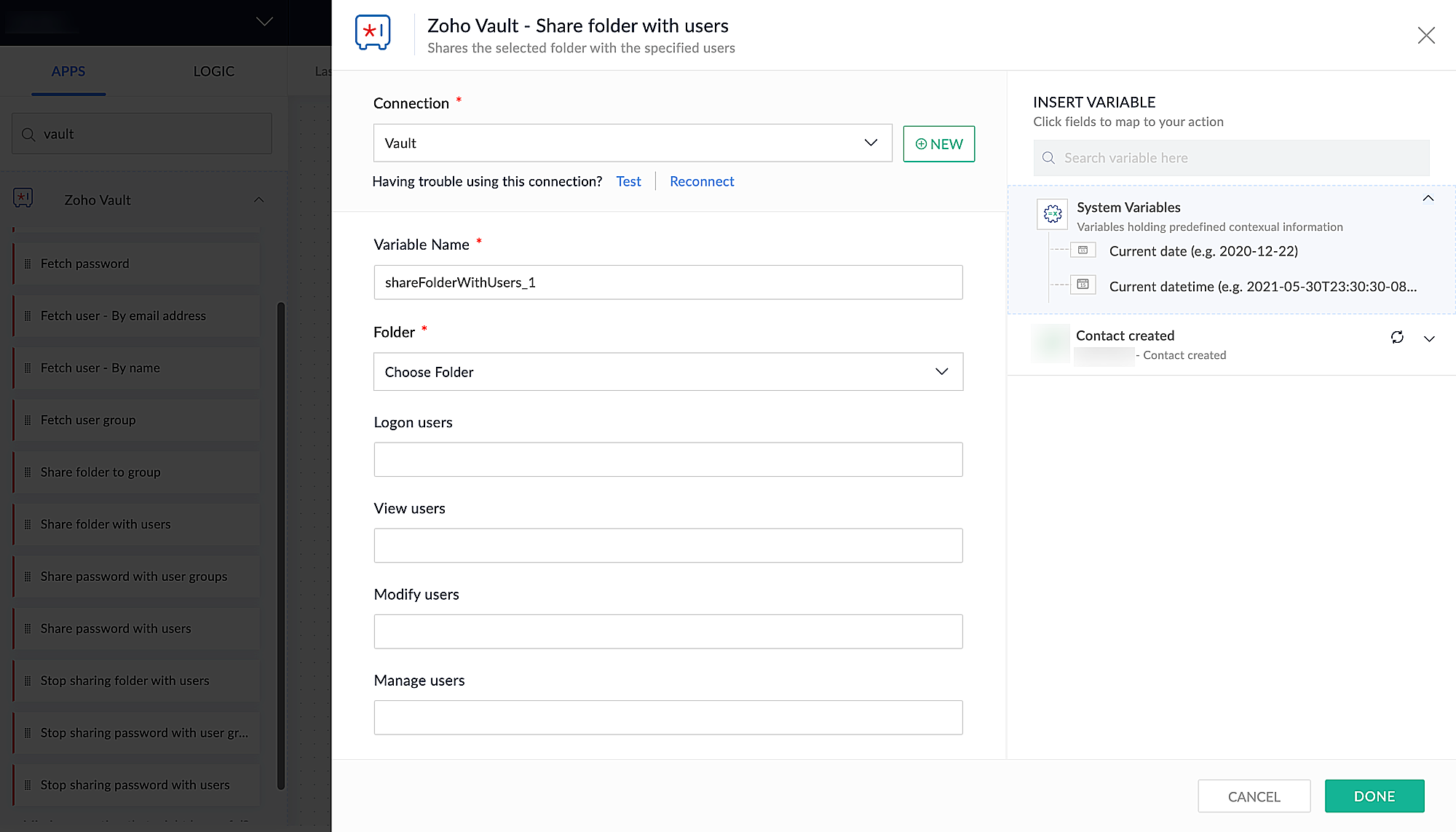1456x832 pixels.
Task: Close the Share folder with users dialog
Action: pos(1426,35)
